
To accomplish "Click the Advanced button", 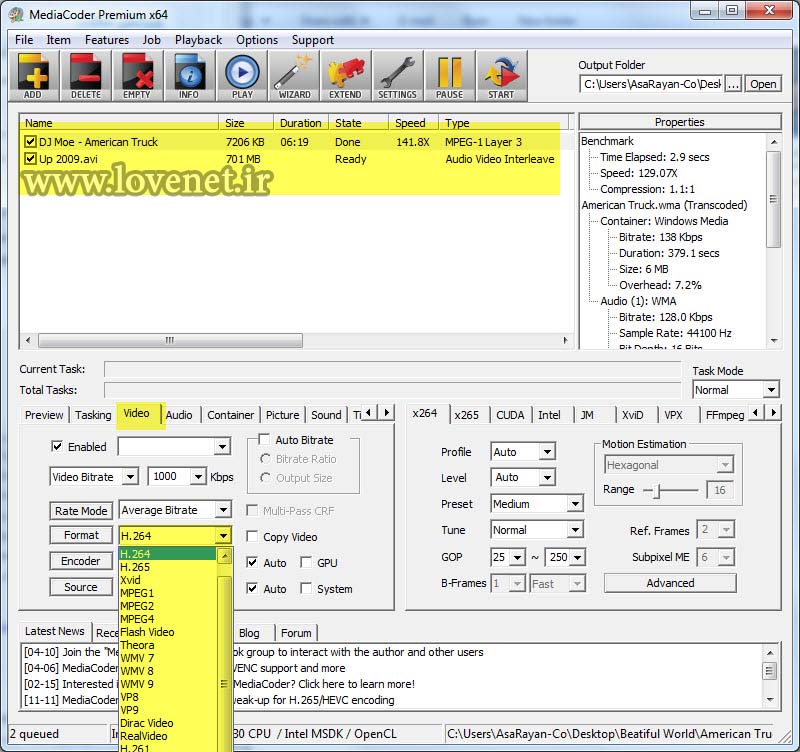I will tap(670, 583).
